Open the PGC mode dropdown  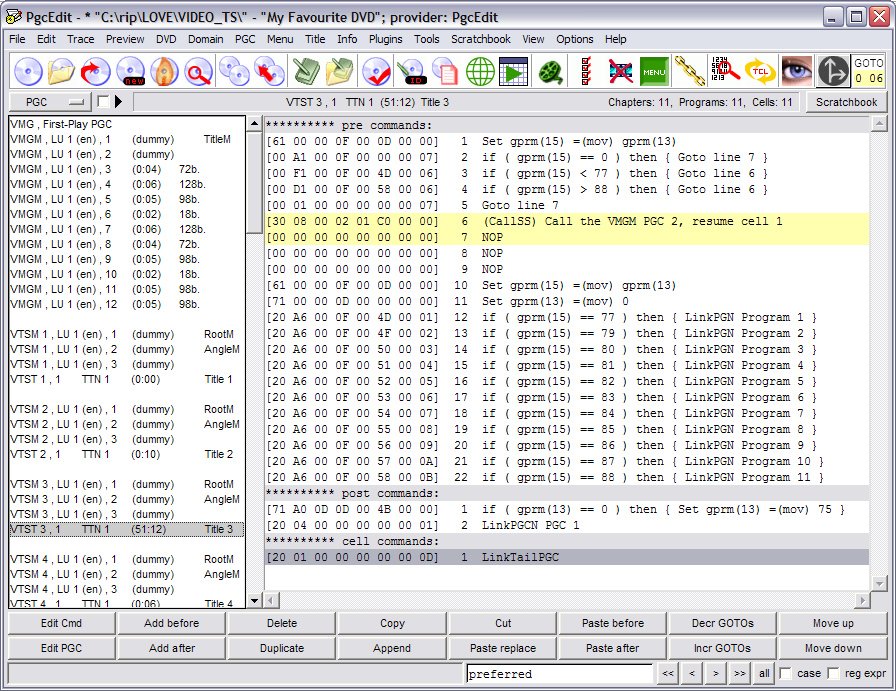coord(50,102)
